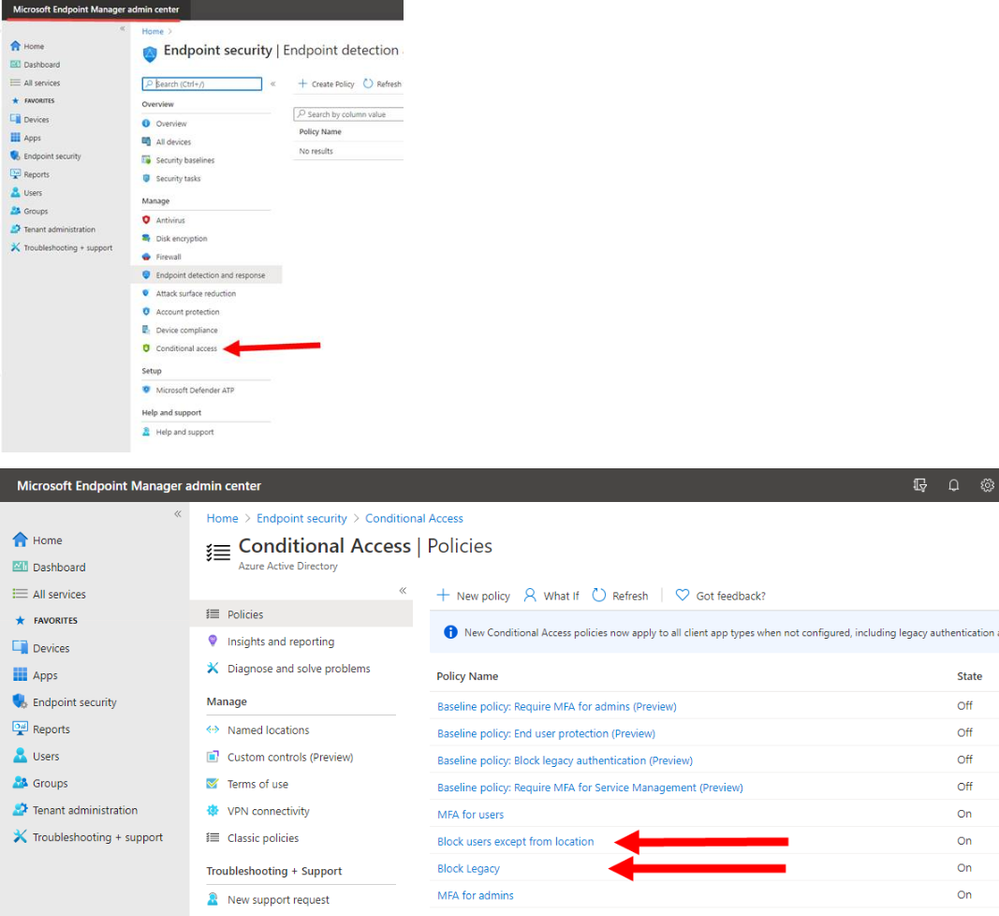Open the Block Legacy policy
The image size is (999, 916).
(x=468, y=868)
